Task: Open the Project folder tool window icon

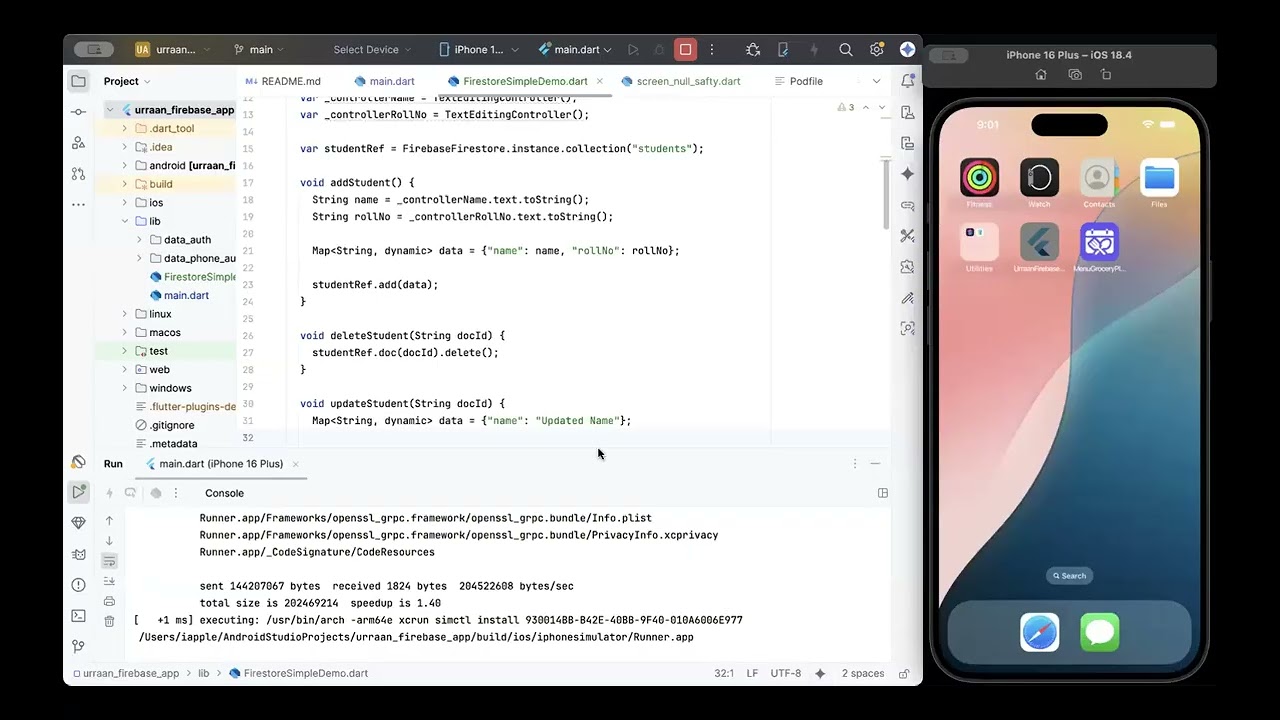Action: click(78, 81)
